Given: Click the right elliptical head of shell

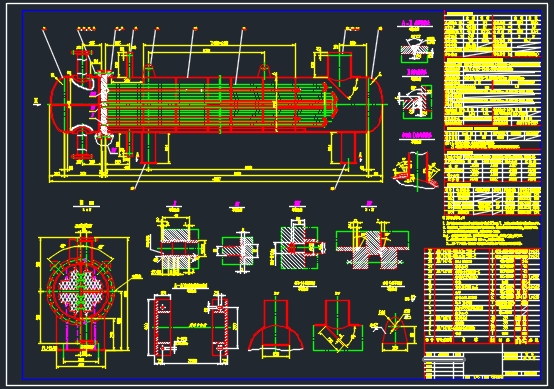Looking at the screenshot, I should click(376, 105).
